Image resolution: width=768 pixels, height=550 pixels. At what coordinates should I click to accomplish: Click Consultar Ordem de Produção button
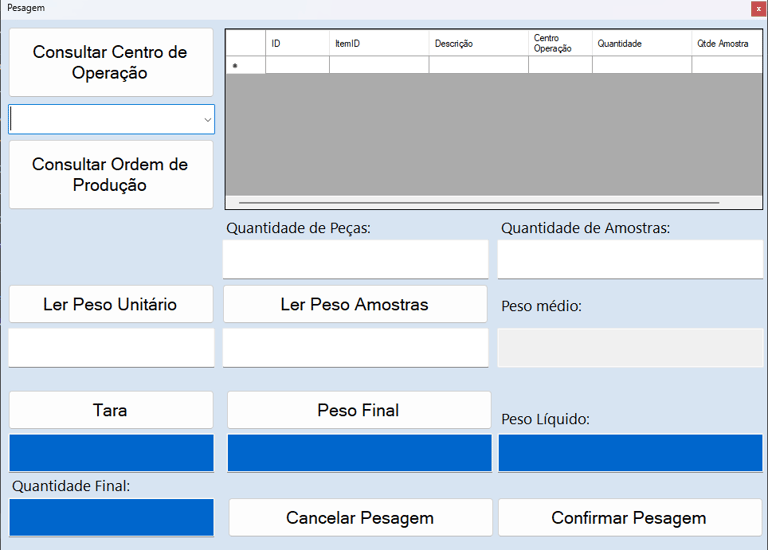click(x=111, y=174)
